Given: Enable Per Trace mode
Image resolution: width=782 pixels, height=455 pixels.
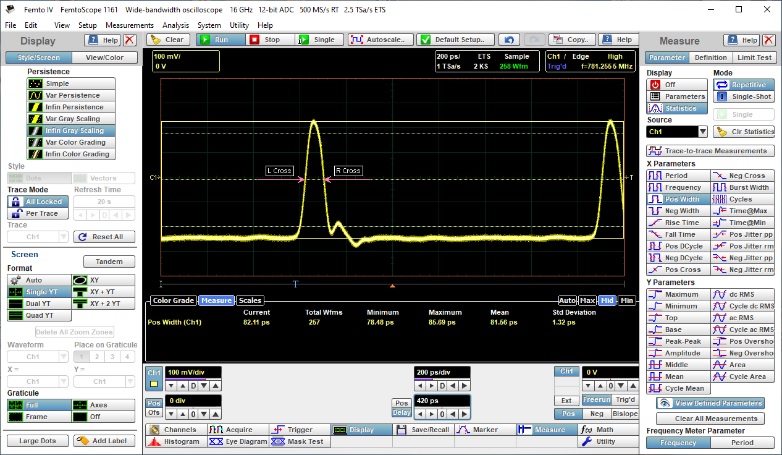Looking at the screenshot, I should tap(36, 213).
